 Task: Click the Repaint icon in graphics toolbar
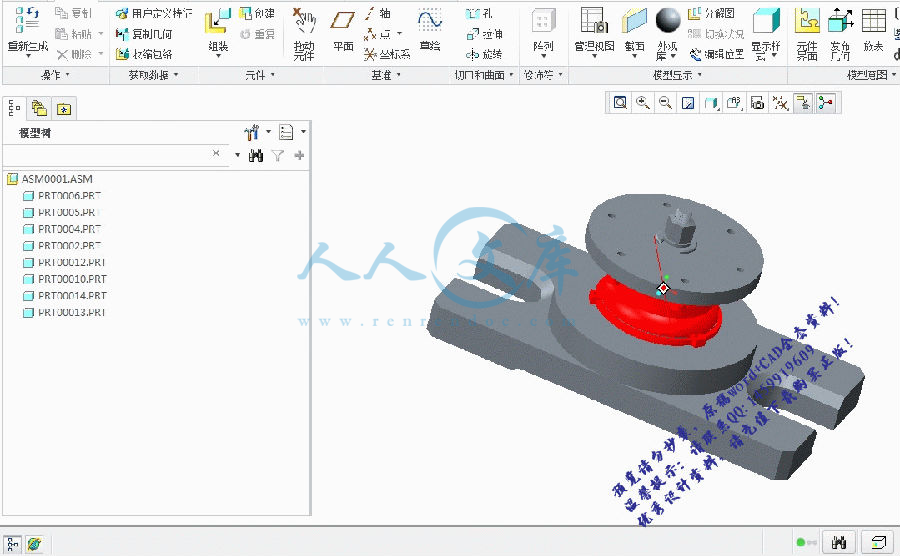(x=688, y=103)
